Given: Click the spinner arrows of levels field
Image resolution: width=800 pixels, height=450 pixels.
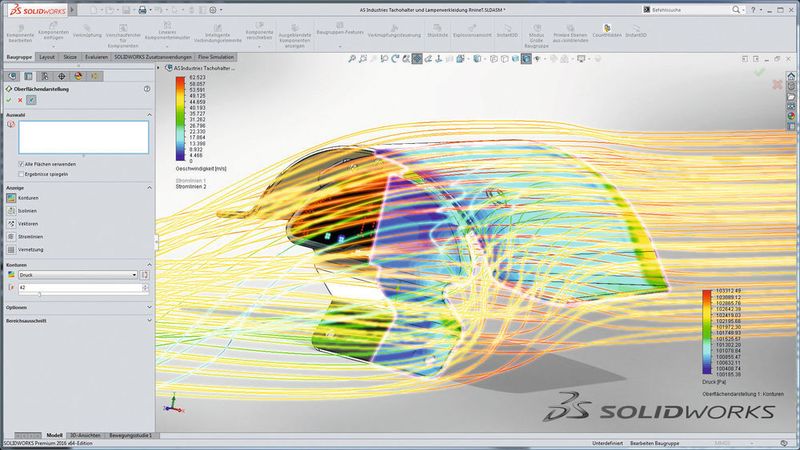Looking at the screenshot, I should tap(145, 288).
